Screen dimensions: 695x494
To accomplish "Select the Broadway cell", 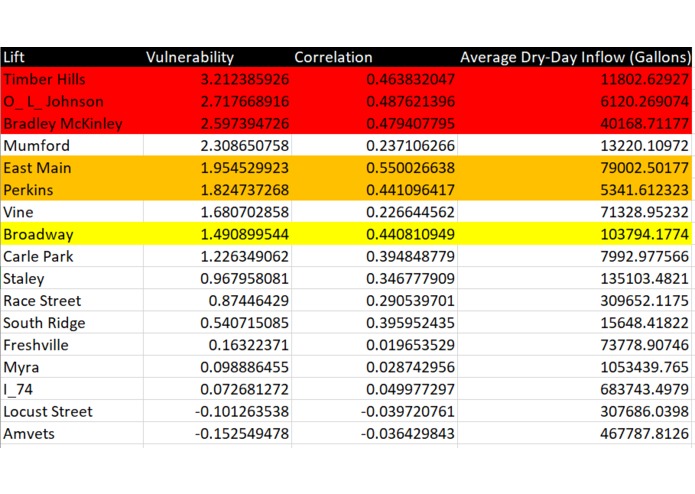I will (x=72, y=234).
